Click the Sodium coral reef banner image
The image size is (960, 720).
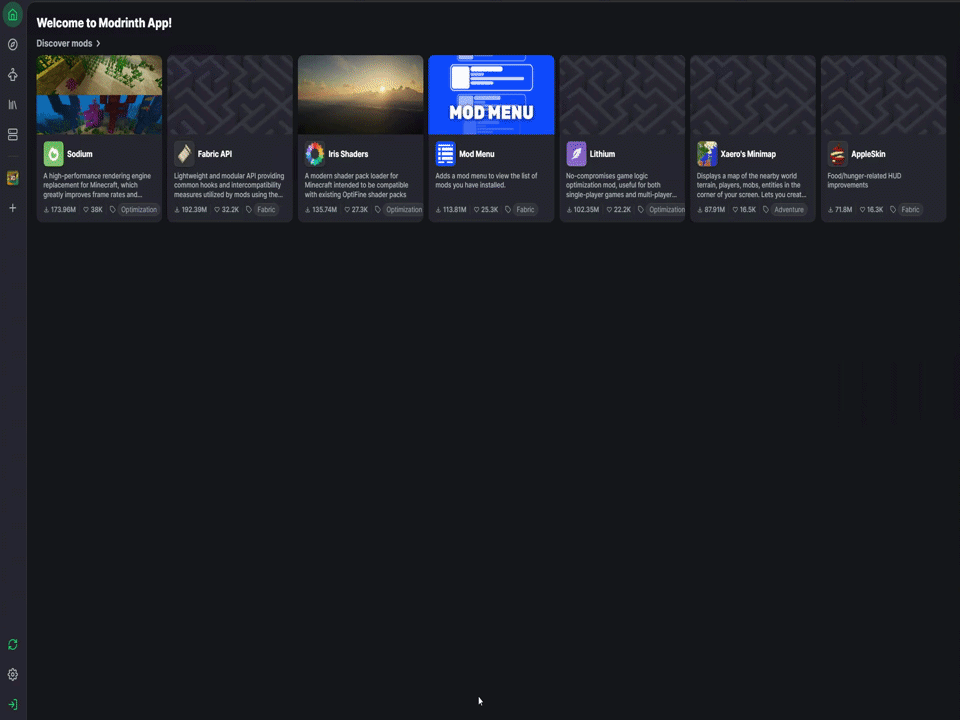(99, 95)
